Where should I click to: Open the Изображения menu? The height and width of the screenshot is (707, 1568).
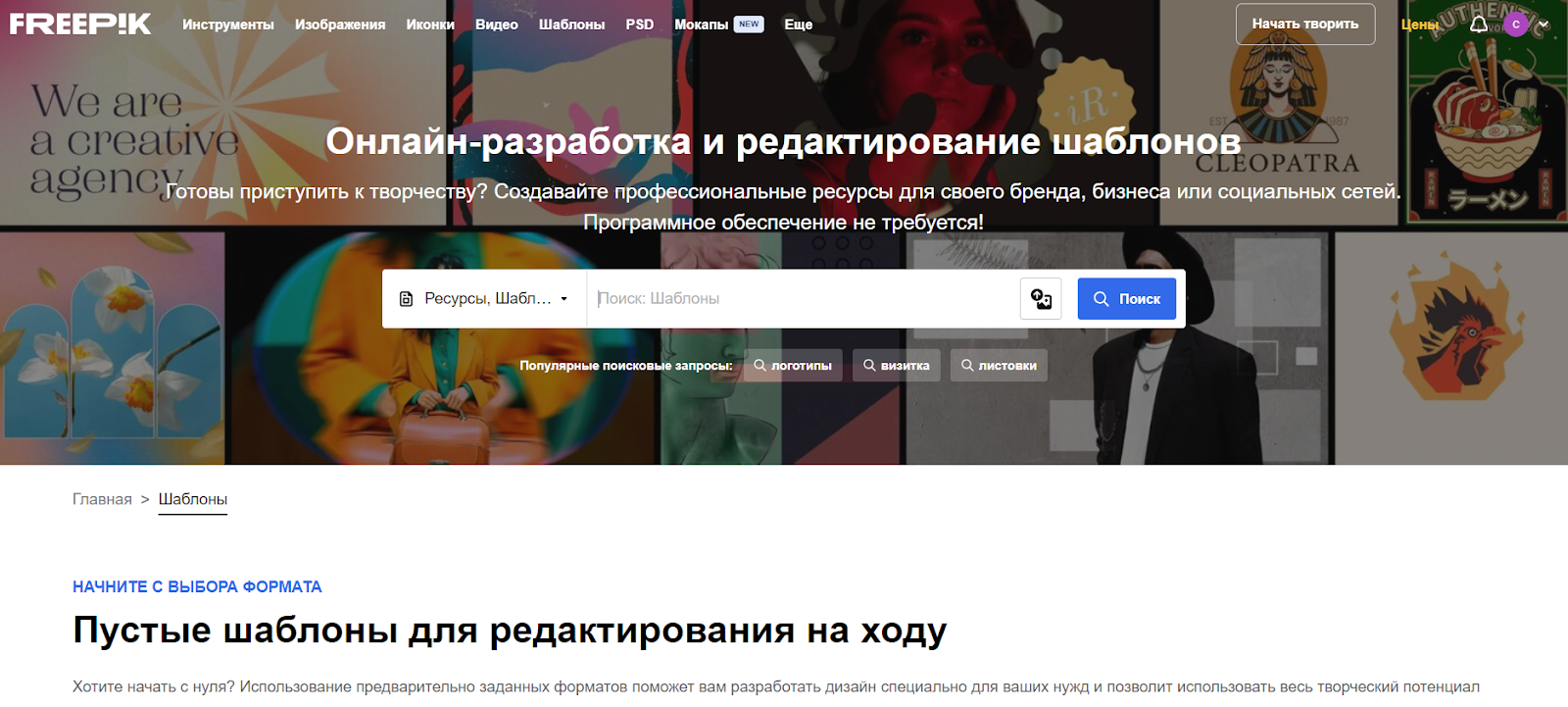point(340,25)
